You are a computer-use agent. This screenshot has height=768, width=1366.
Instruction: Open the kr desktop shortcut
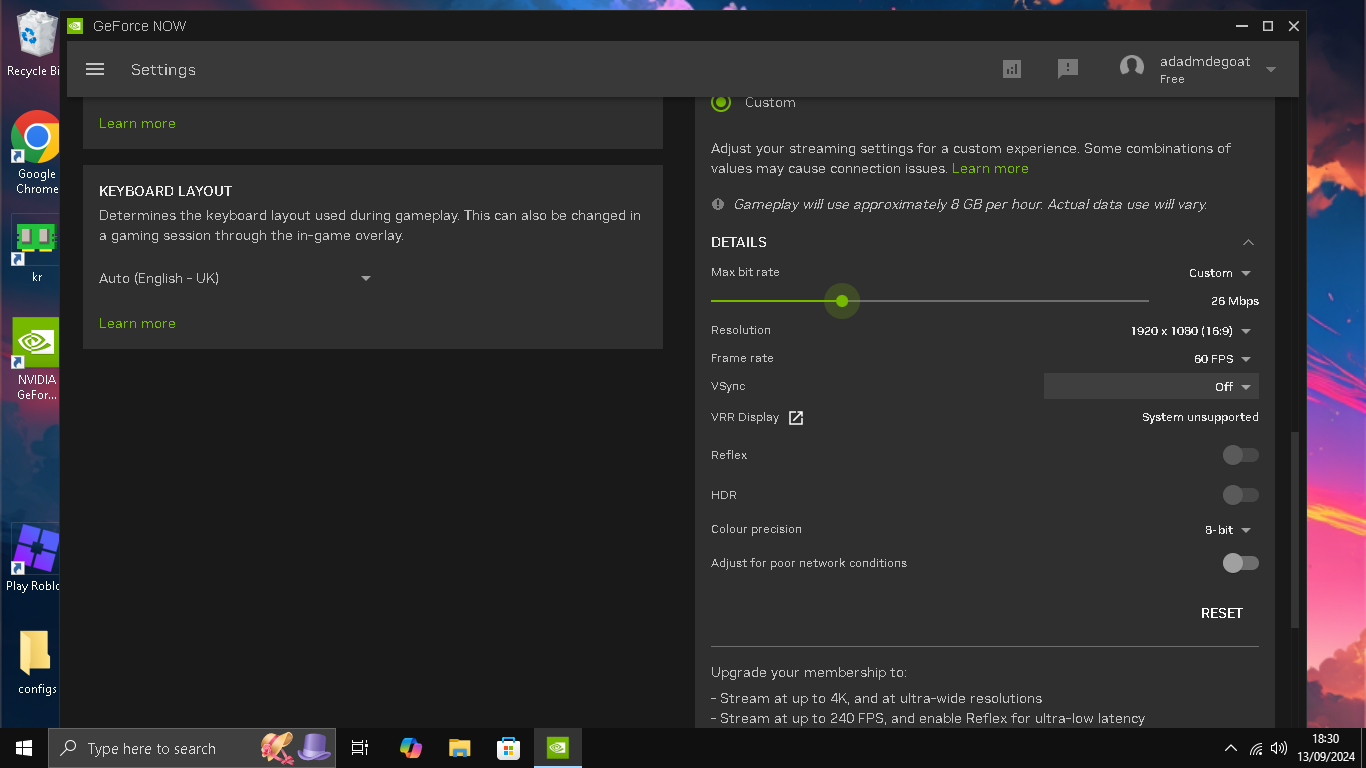click(x=36, y=249)
